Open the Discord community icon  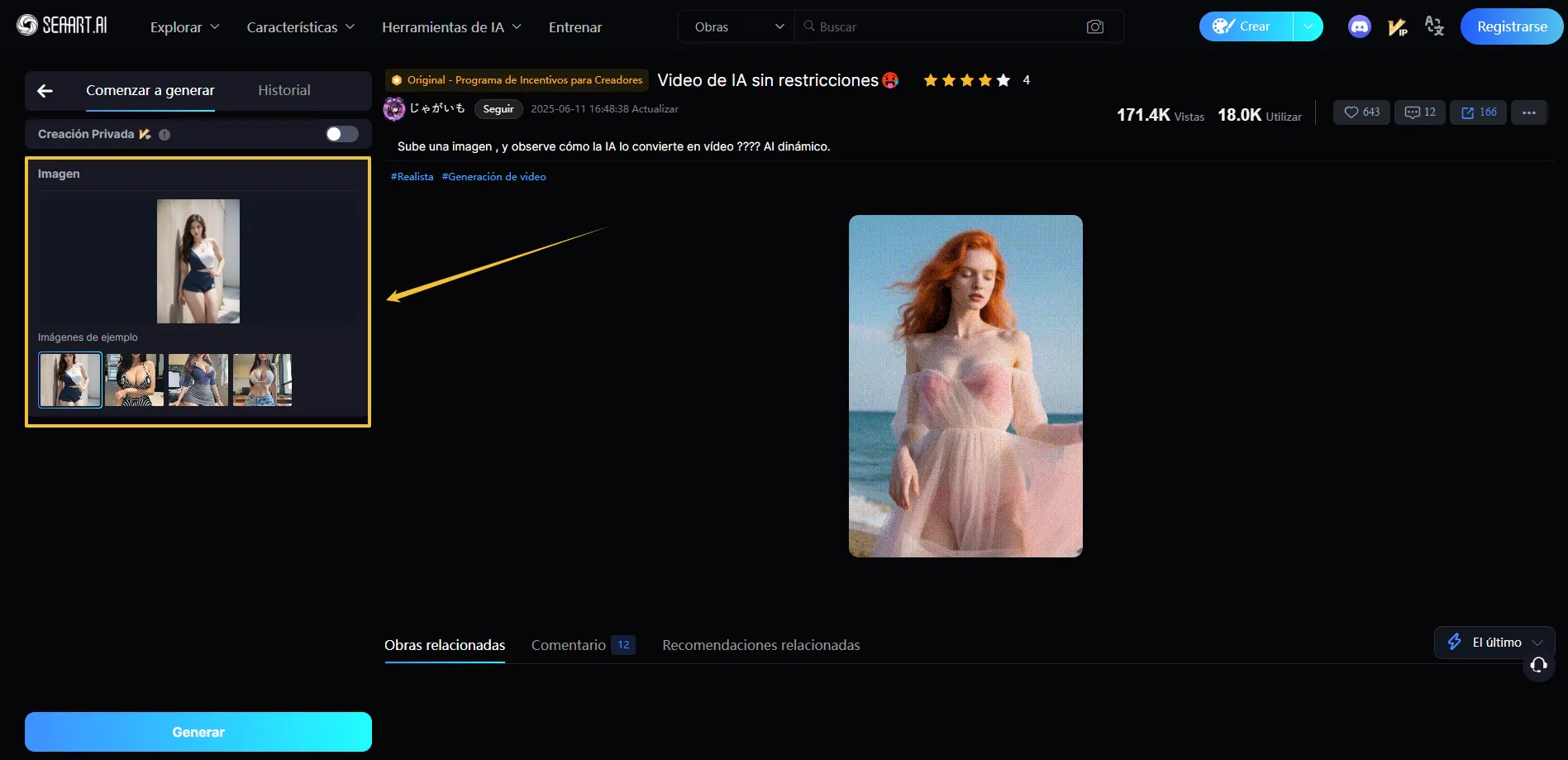pyautogui.click(x=1359, y=26)
